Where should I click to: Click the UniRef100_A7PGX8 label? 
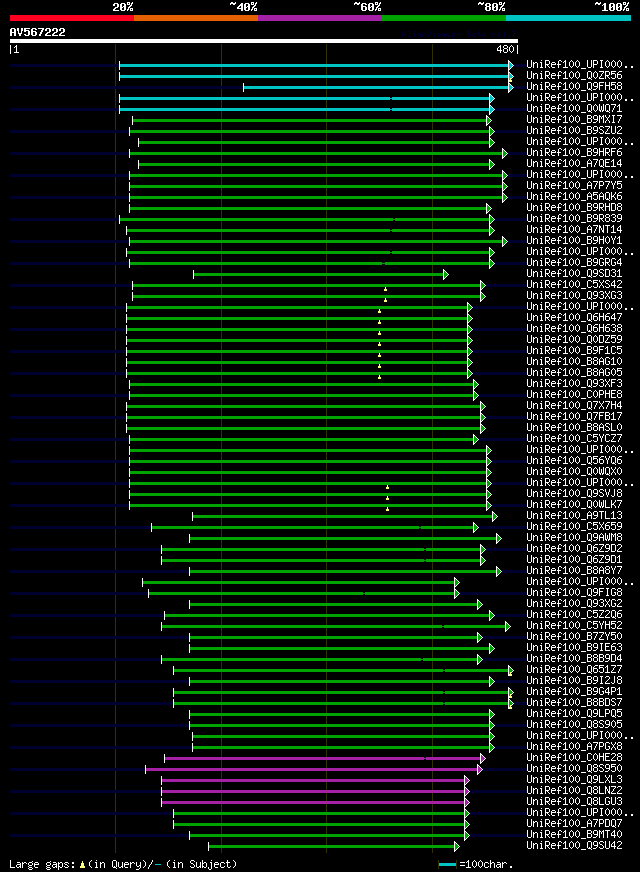574,746
